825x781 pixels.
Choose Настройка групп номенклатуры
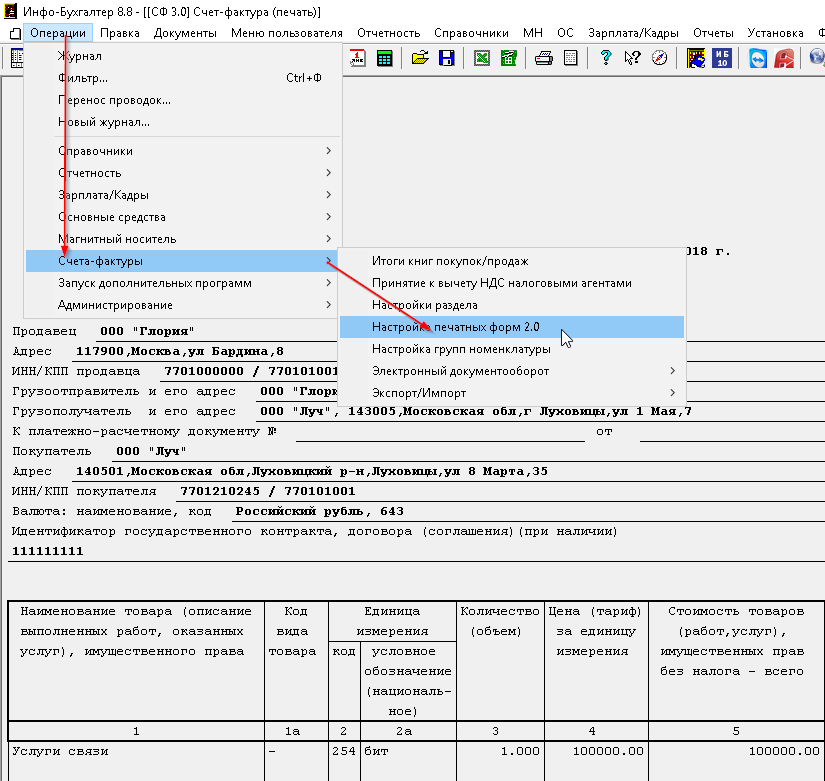[512, 349]
